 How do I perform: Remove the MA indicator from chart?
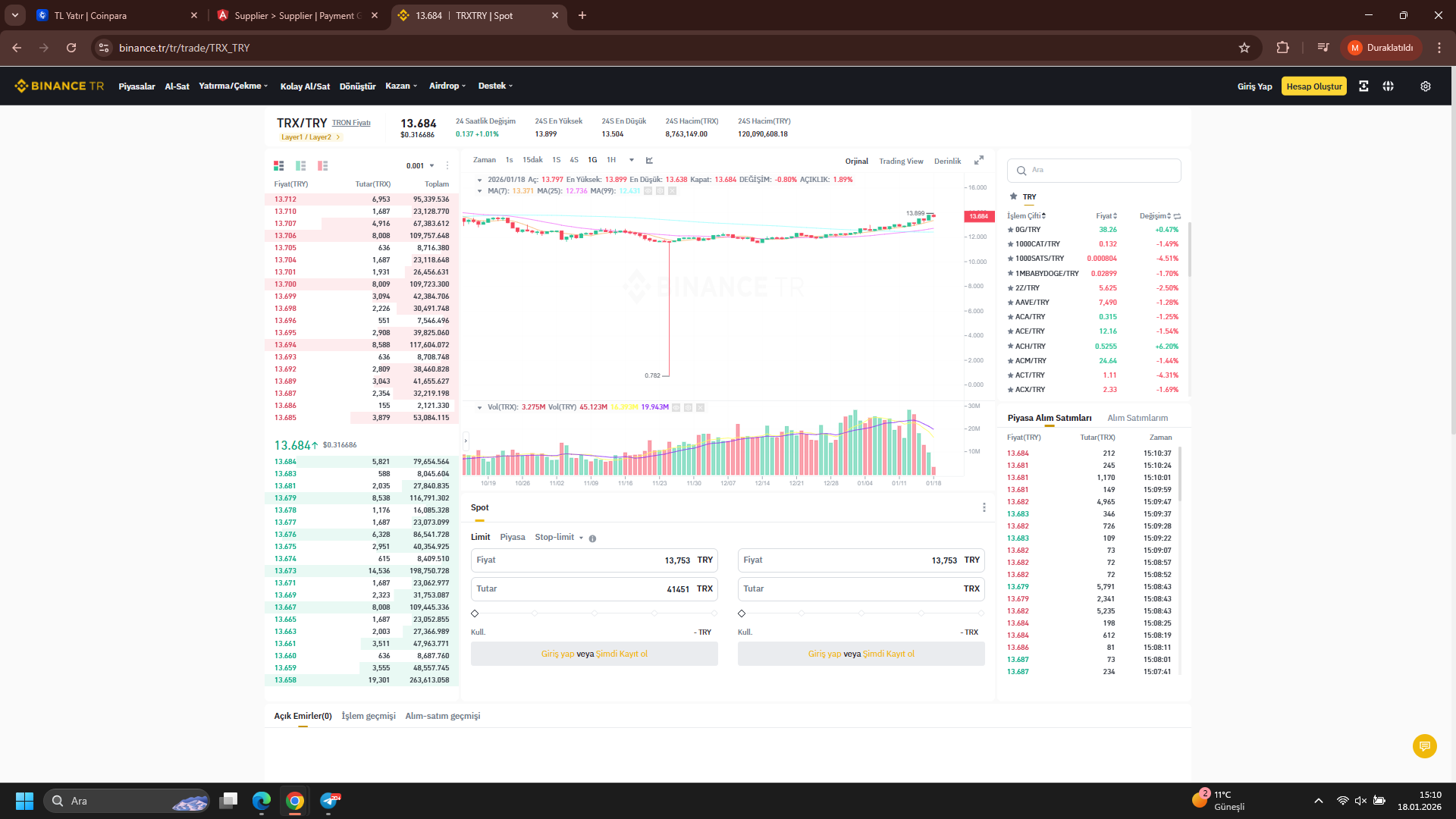click(672, 191)
